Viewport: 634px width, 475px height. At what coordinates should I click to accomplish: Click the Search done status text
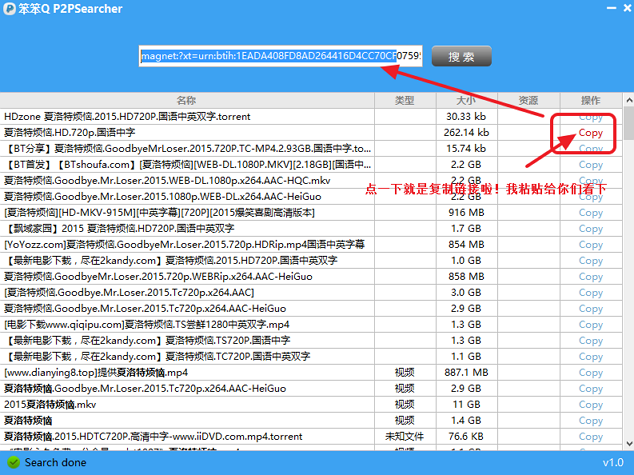(55, 462)
